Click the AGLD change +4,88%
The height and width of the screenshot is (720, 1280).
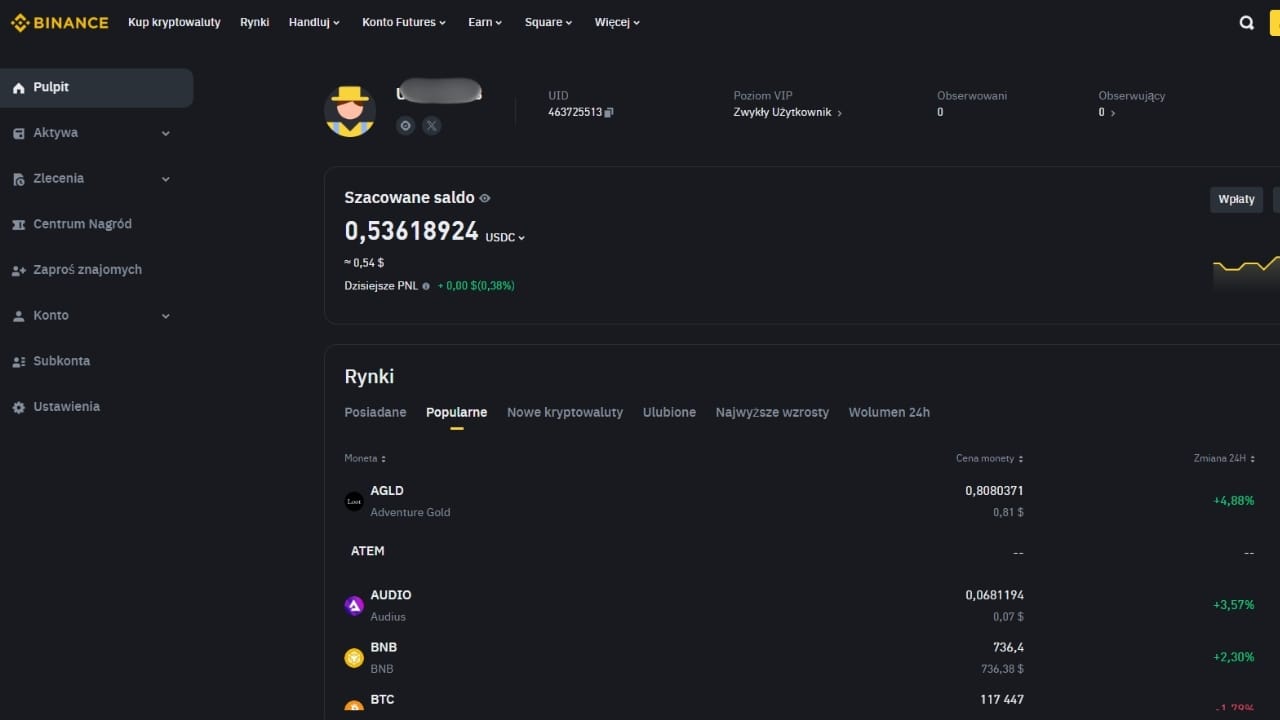1233,501
